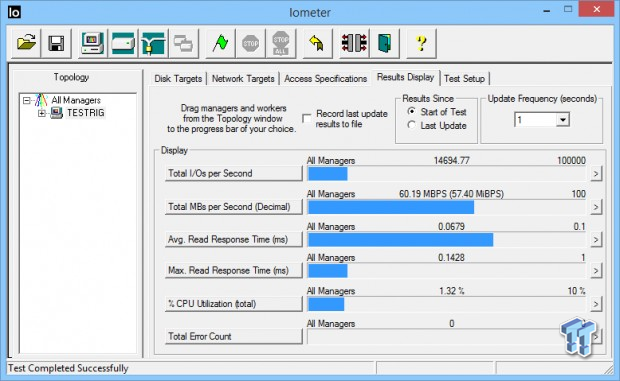The width and height of the screenshot is (620, 381).
Task: Click the 100000 IOPS scale maximum
Action: (x=571, y=160)
